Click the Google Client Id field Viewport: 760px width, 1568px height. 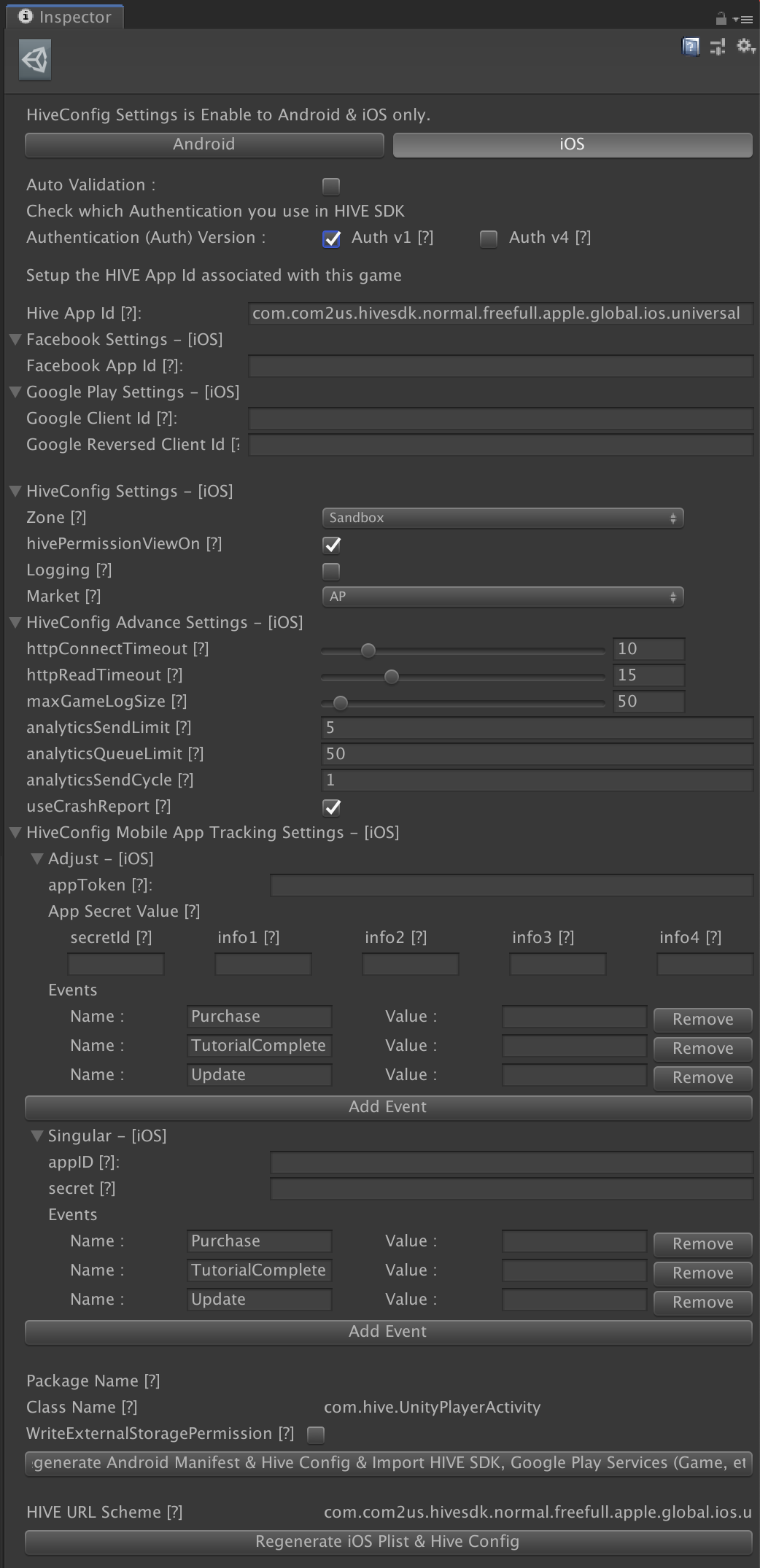[500, 419]
